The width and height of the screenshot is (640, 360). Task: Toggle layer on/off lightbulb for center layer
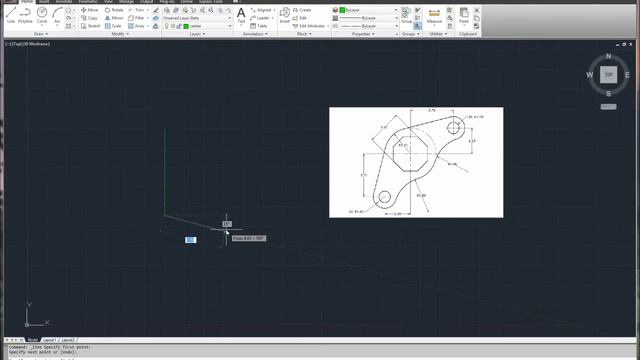click(167, 26)
